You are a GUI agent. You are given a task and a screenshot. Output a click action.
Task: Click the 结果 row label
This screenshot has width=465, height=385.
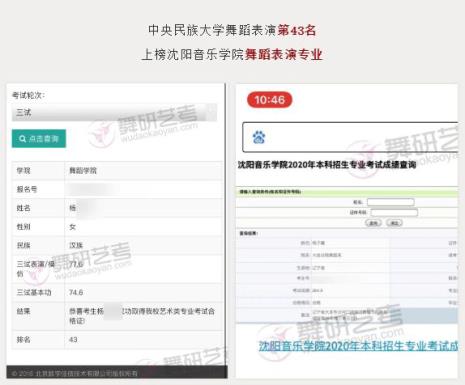point(23,311)
